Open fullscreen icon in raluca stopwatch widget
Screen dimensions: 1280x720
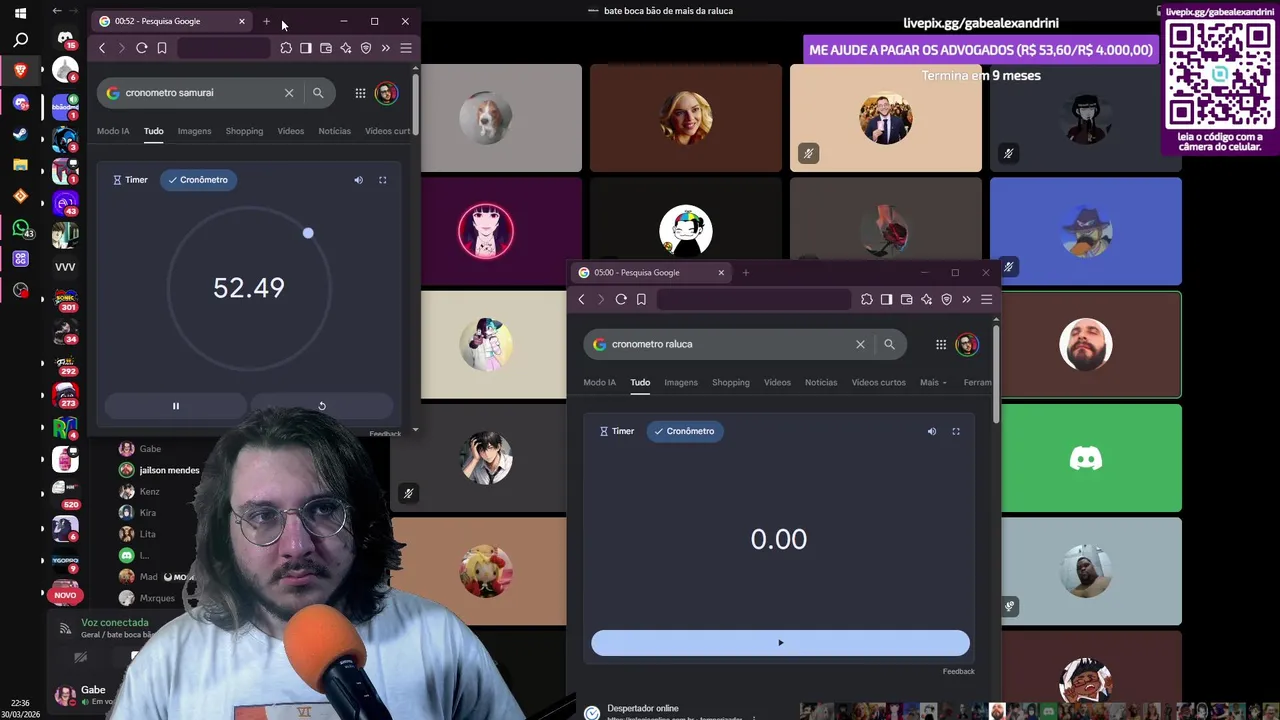click(x=955, y=431)
